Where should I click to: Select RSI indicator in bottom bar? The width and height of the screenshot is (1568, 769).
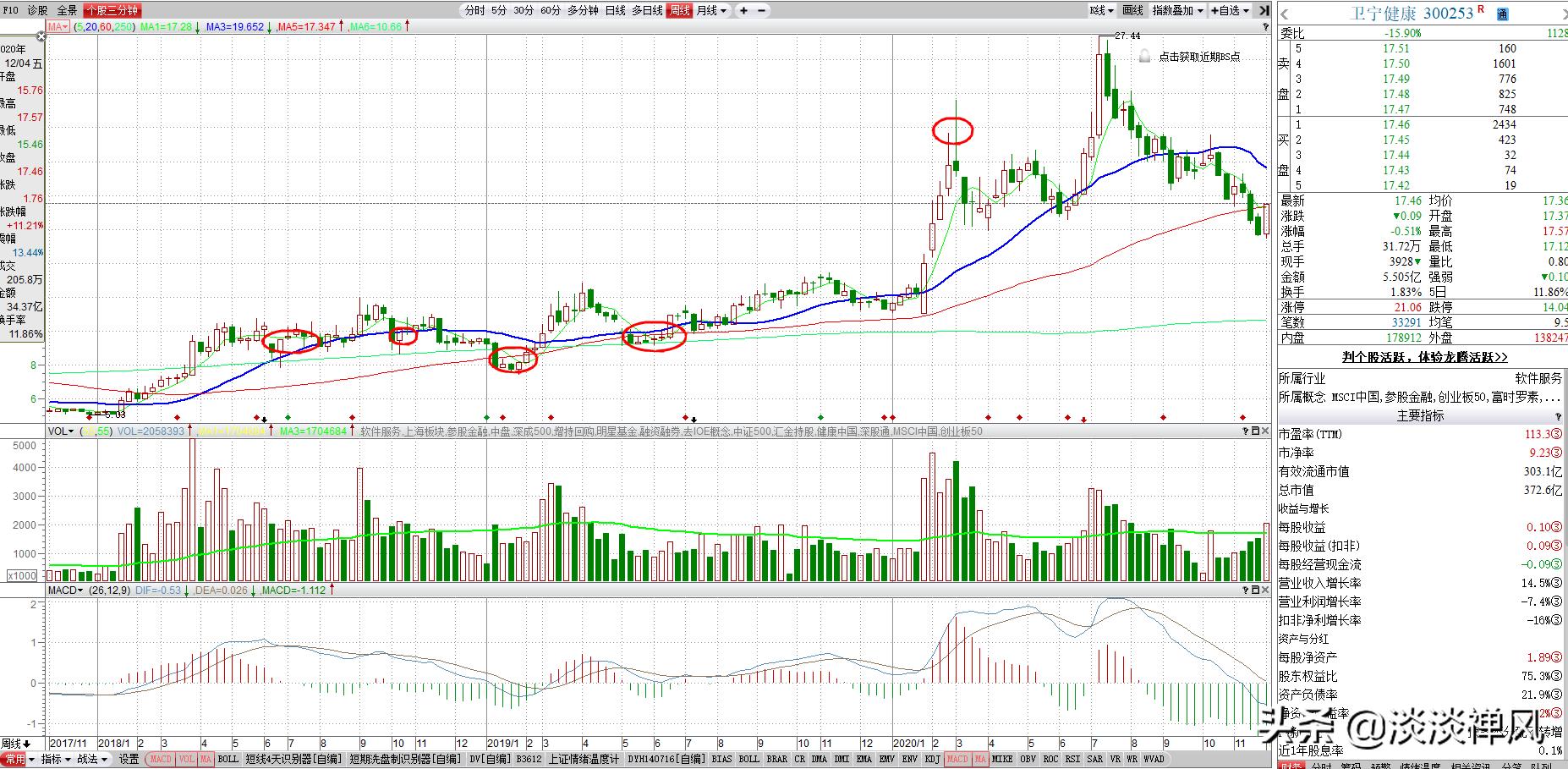pyautogui.click(x=1072, y=759)
